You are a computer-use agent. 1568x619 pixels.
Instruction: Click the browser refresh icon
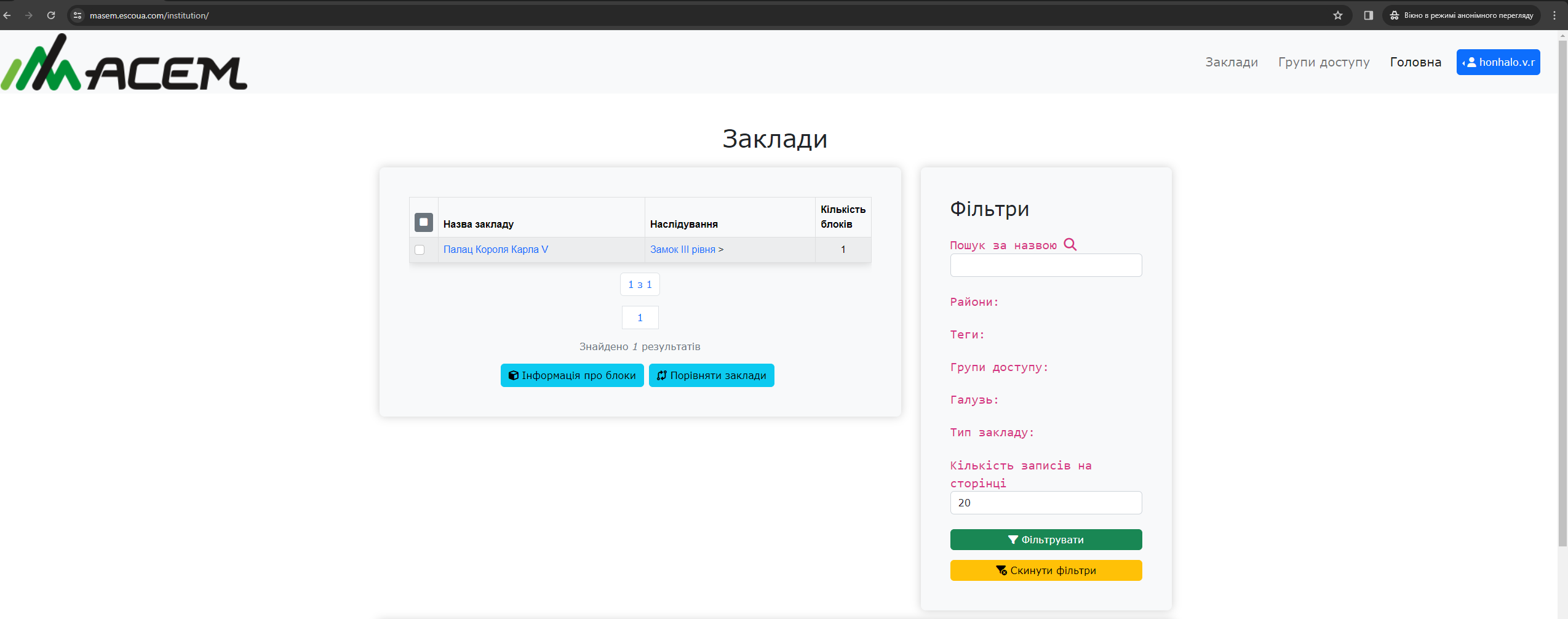51,15
